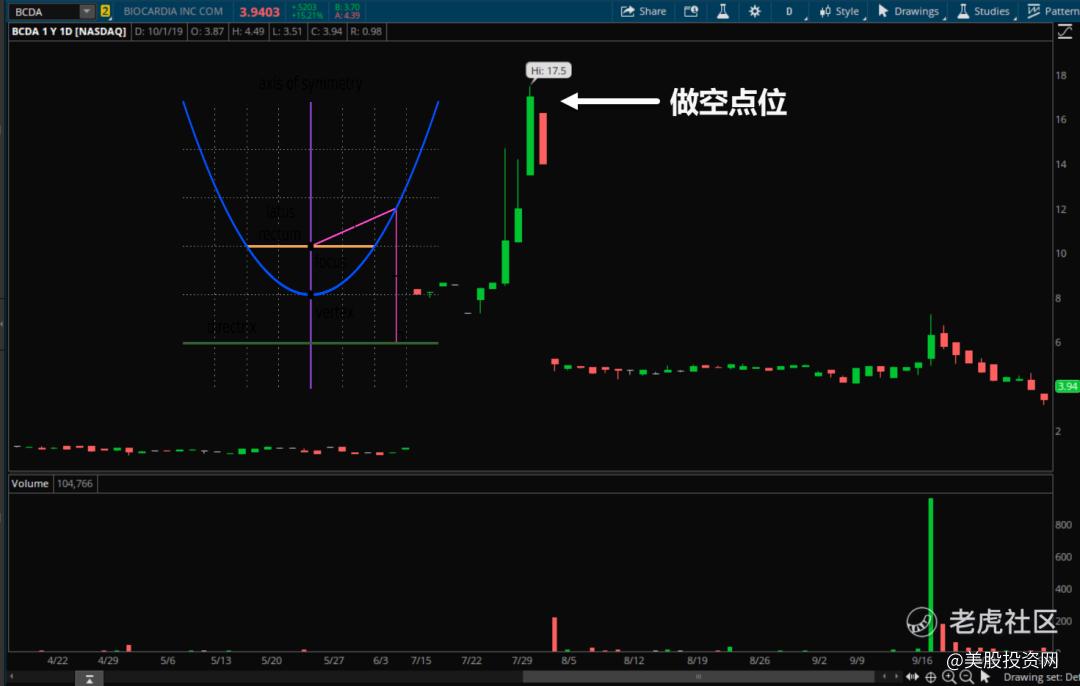The width and height of the screenshot is (1080, 686).
Task: Click the yellow symbol link number 2 icon
Action: tap(105, 11)
